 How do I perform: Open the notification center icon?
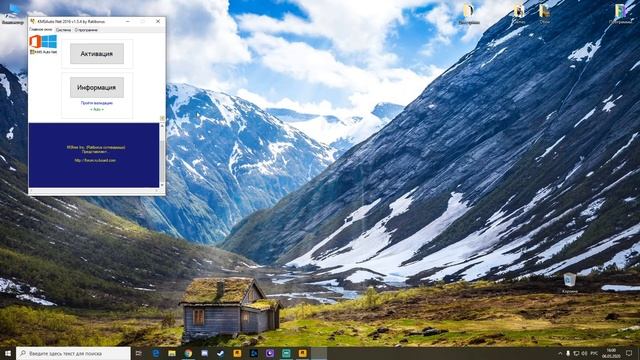629,353
